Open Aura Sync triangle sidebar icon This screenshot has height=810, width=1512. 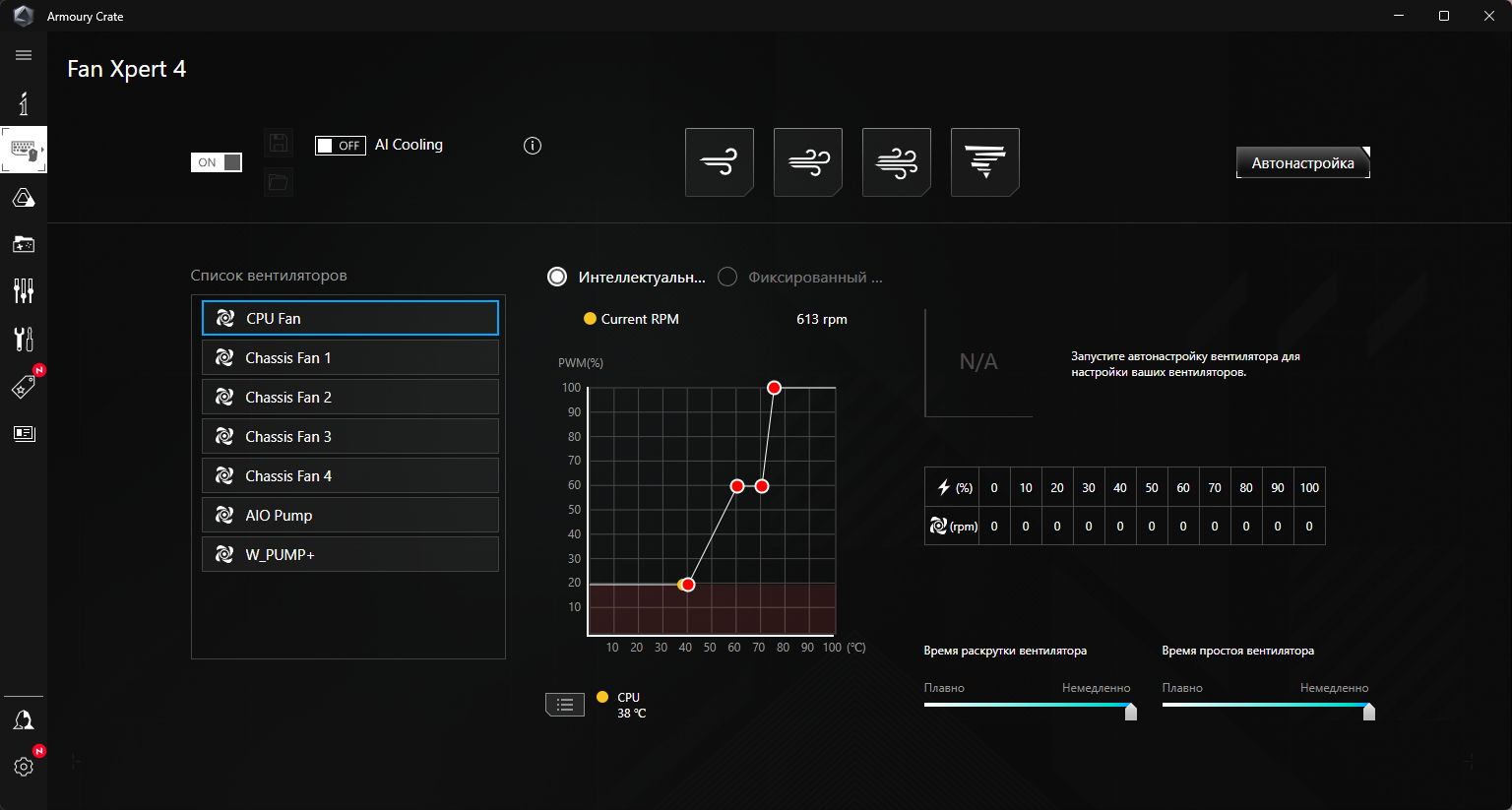click(24, 198)
